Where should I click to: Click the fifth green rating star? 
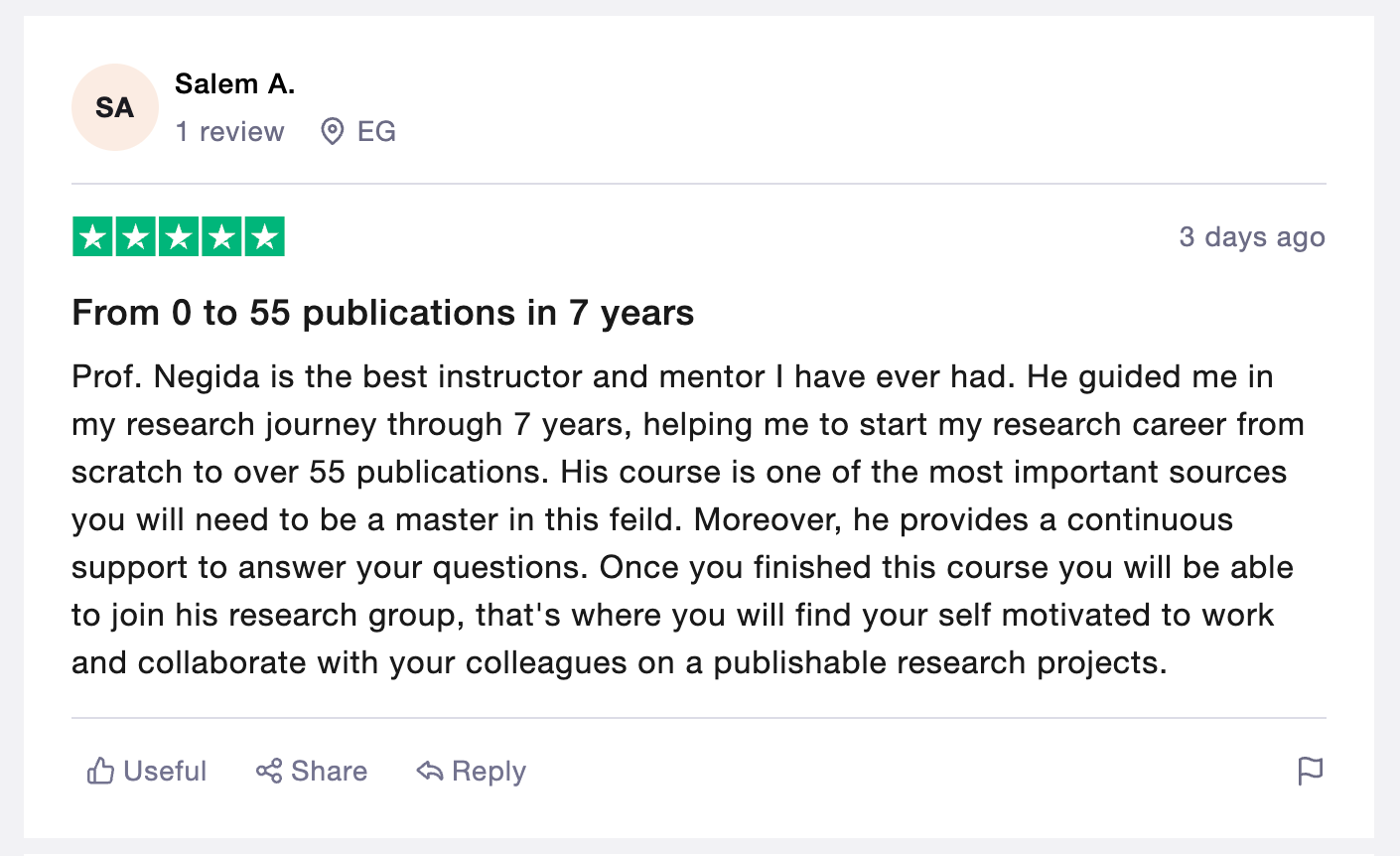(x=265, y=237)
